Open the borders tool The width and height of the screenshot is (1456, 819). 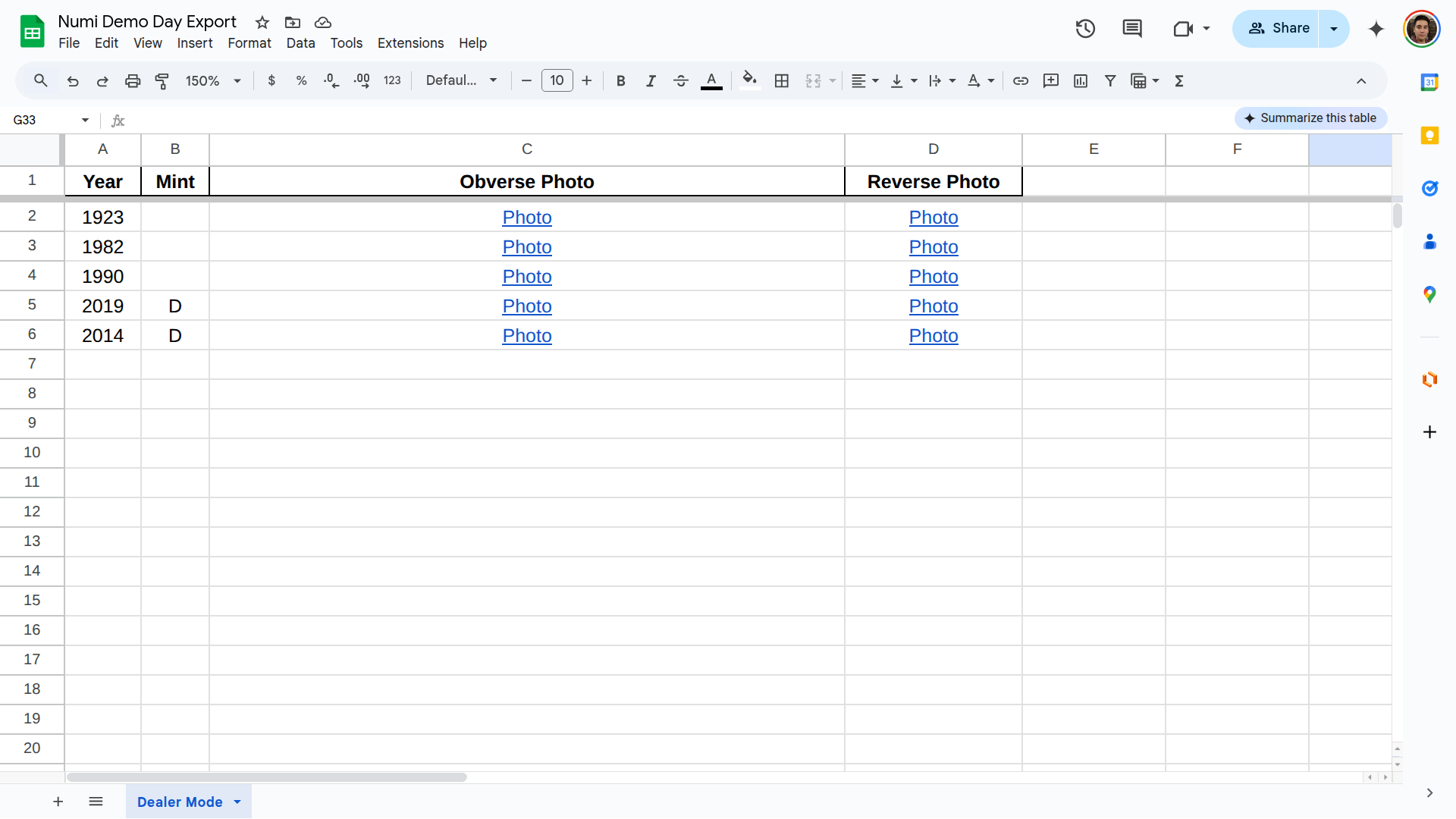coord(782,81)
